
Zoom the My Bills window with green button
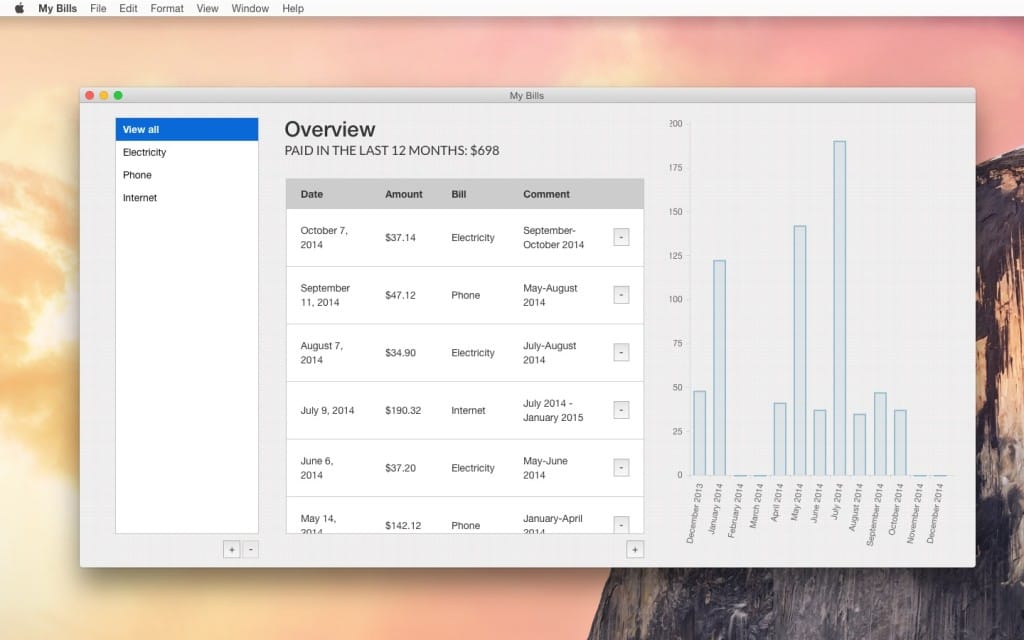(x=118, y=95)
